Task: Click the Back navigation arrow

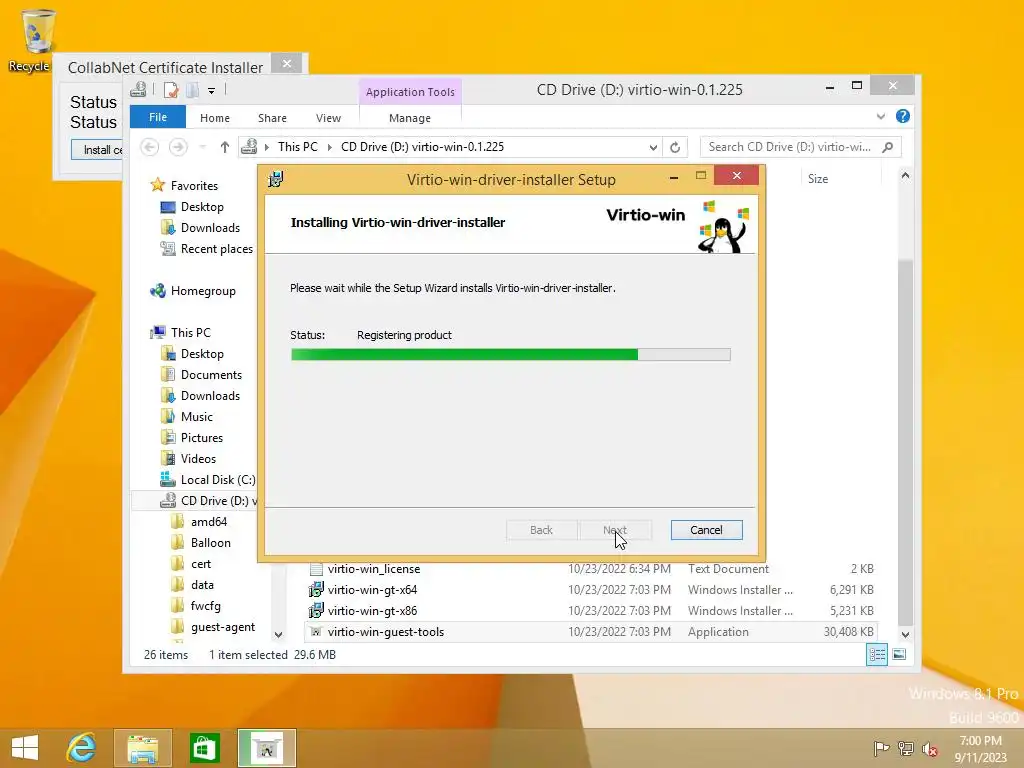Action: coord(150,147)
